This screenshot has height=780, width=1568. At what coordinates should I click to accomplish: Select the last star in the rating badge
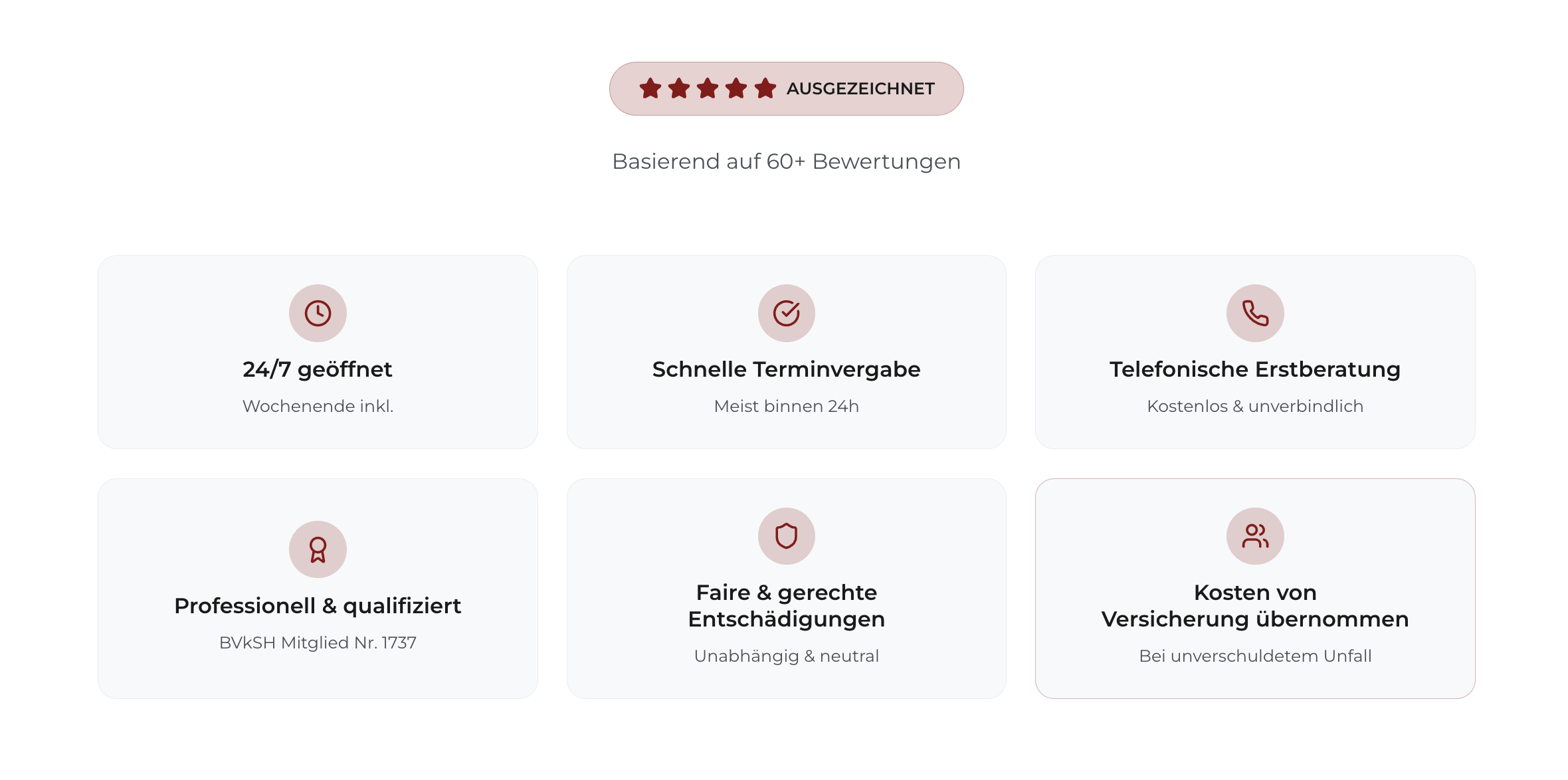point(765,87)
